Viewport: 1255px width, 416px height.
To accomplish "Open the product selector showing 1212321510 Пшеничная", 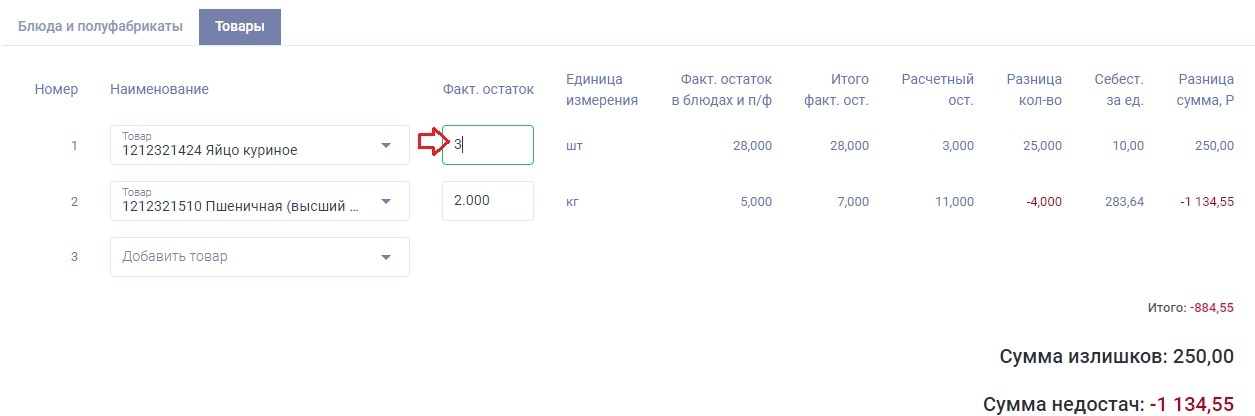I will pos(246,202).
